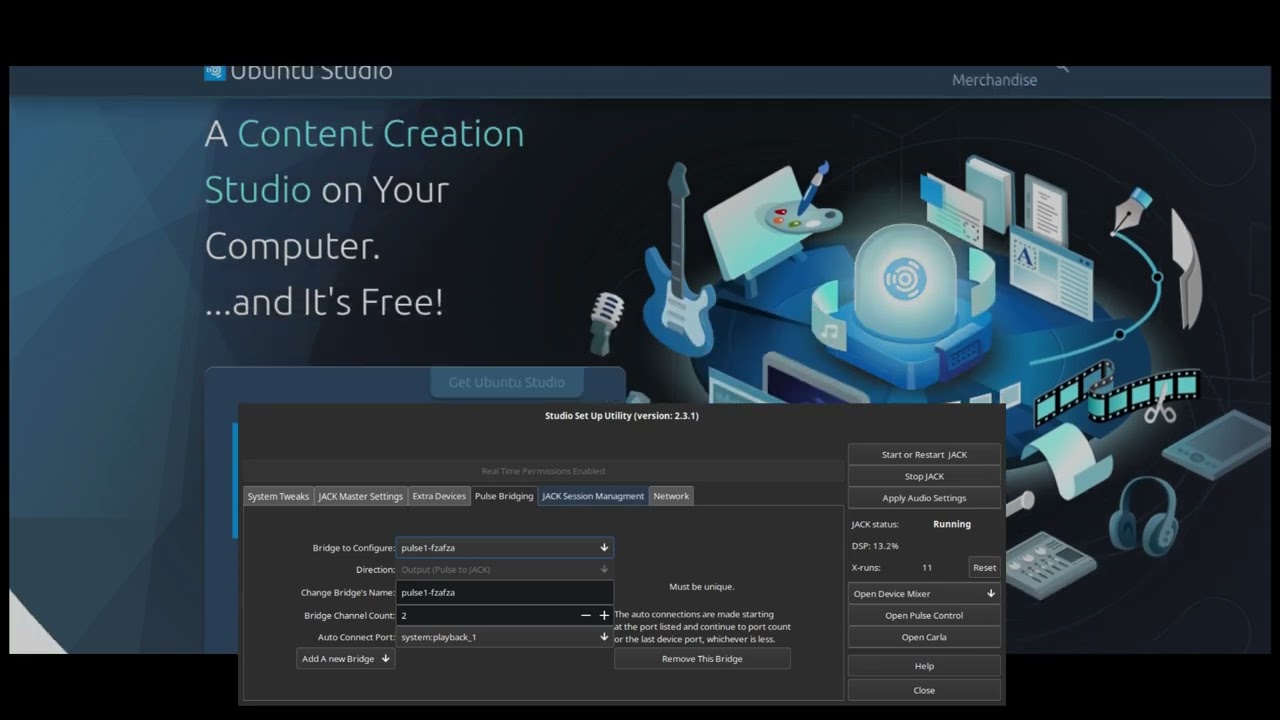This screenshot has width=1280, height=720.
Task: Switch to the Network tab
Action: [x=671, y=496]
